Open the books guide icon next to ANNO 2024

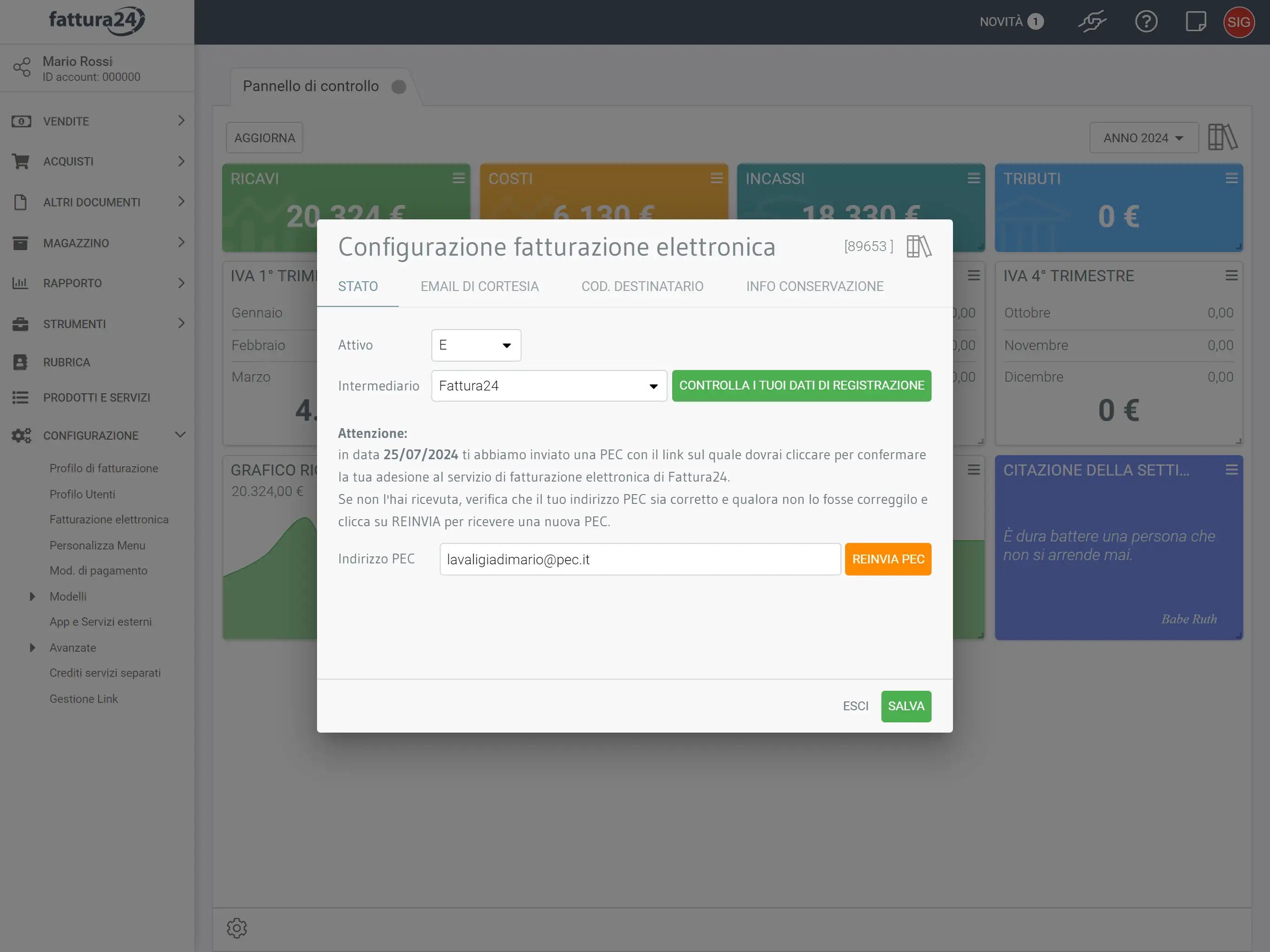1222,137
